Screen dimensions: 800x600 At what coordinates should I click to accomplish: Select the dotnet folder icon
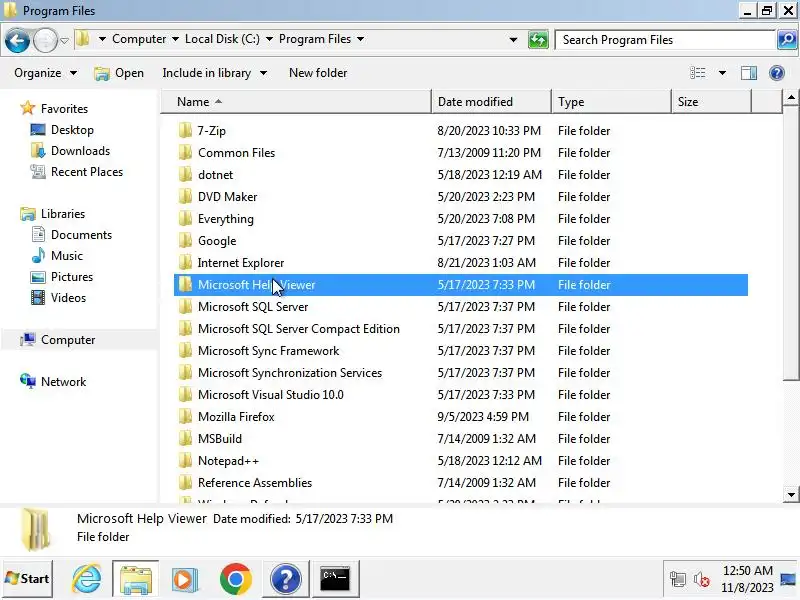[x=186, y=174]
